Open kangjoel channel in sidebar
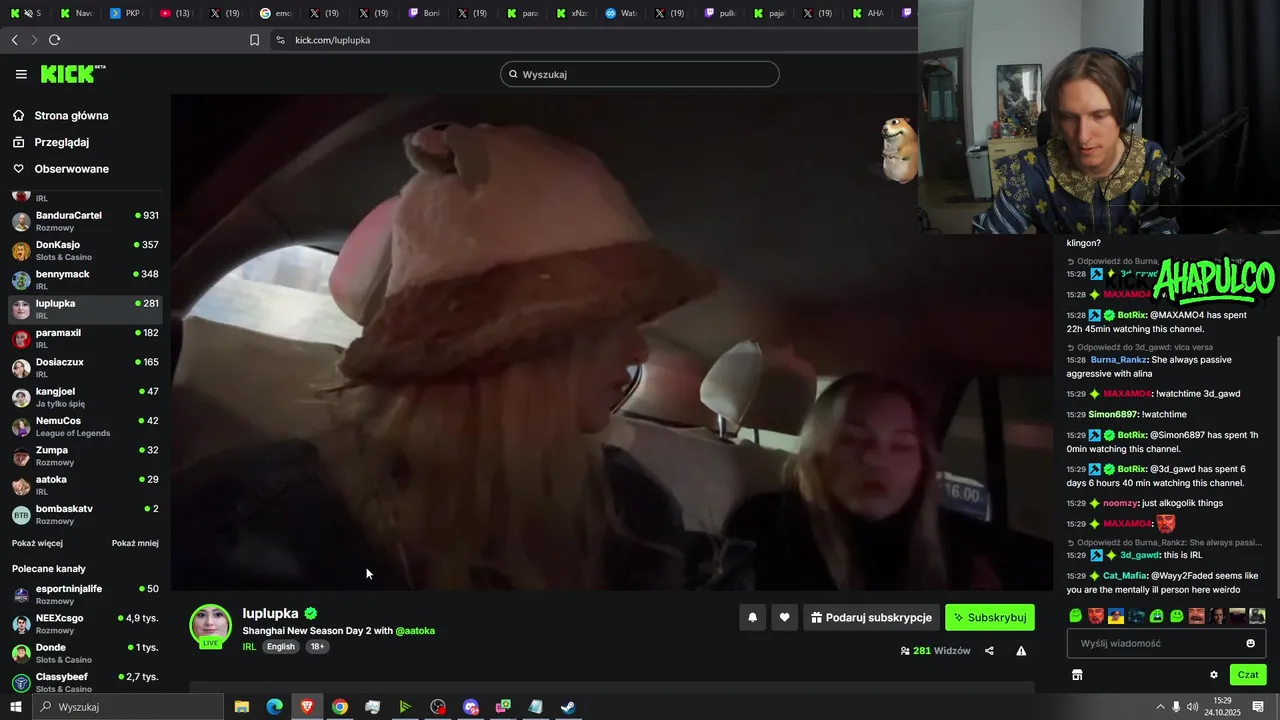The width and height of the screenshot is (1280, 720). tap(85, 397)
